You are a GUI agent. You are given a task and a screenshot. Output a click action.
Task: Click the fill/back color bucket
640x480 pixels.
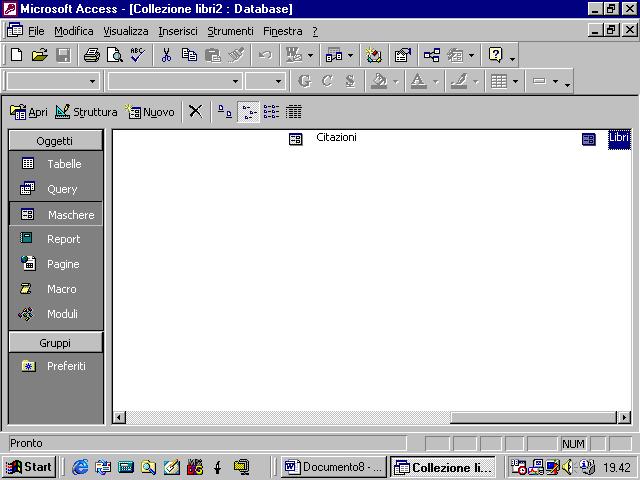(x=378, y=81)
